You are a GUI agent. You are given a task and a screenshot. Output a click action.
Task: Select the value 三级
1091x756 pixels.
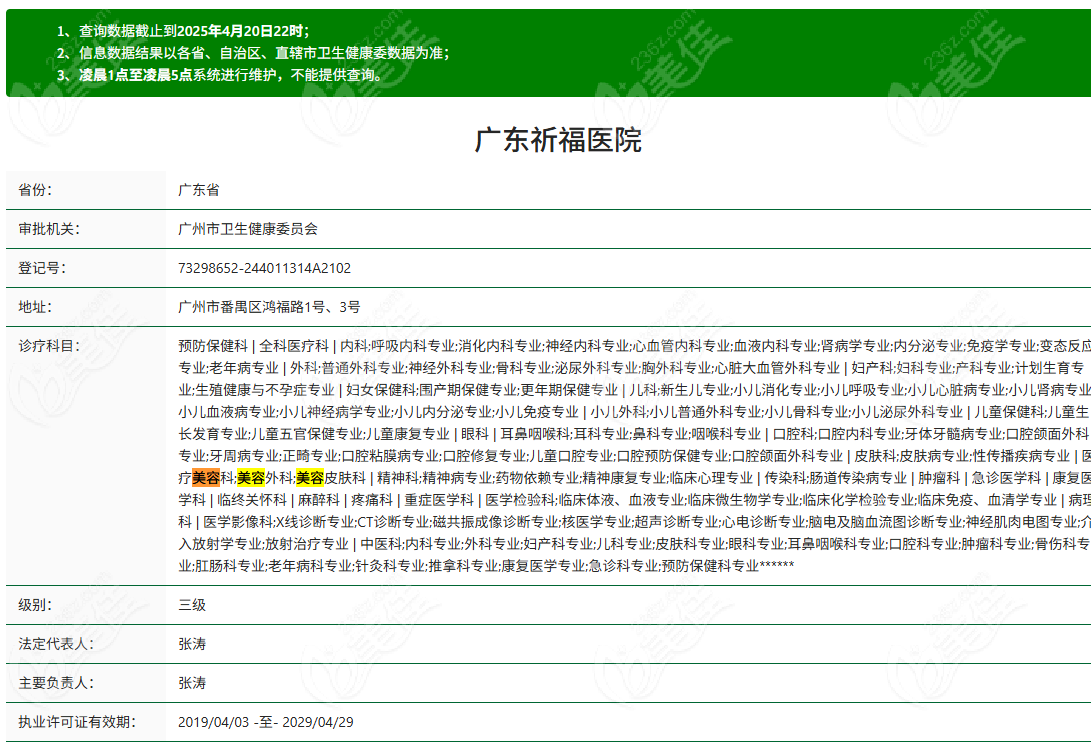pyautogui.click(x=192, y=605)
